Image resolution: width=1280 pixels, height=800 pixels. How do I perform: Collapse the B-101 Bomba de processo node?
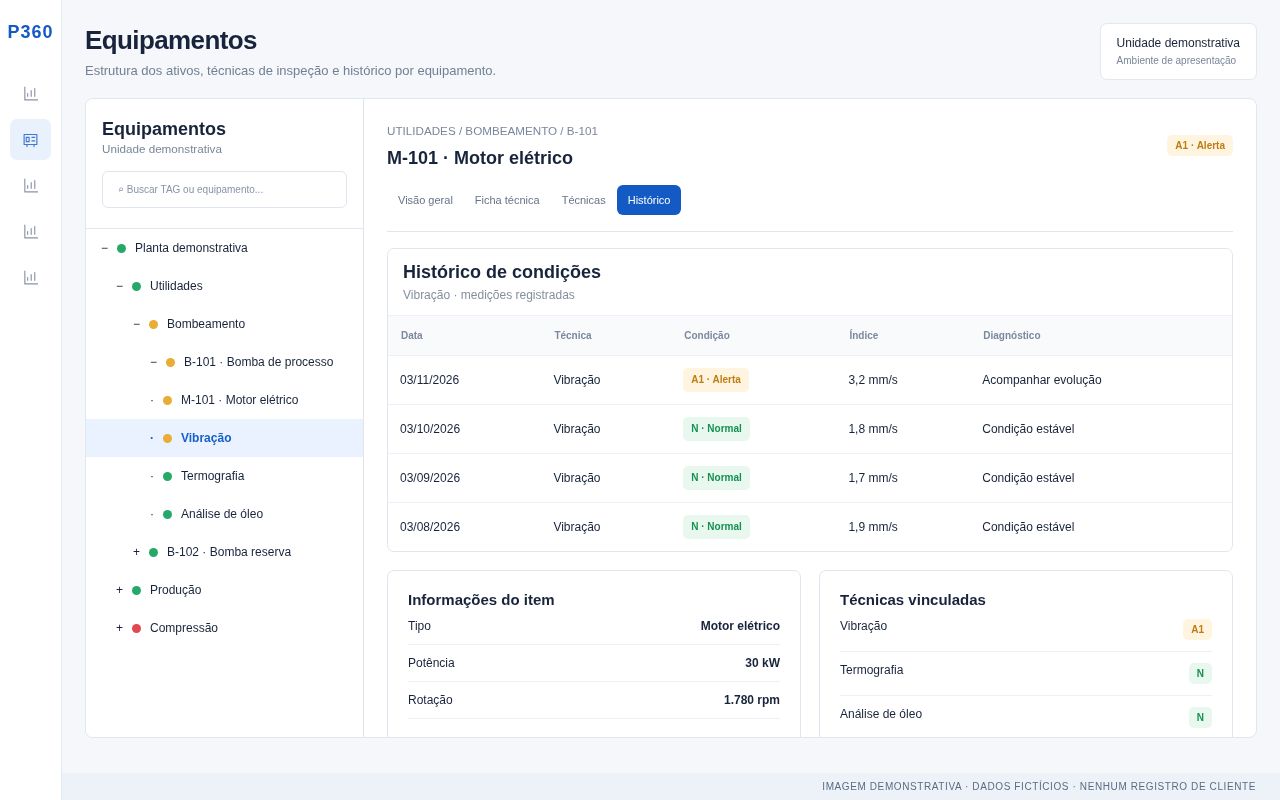point(154,362)
